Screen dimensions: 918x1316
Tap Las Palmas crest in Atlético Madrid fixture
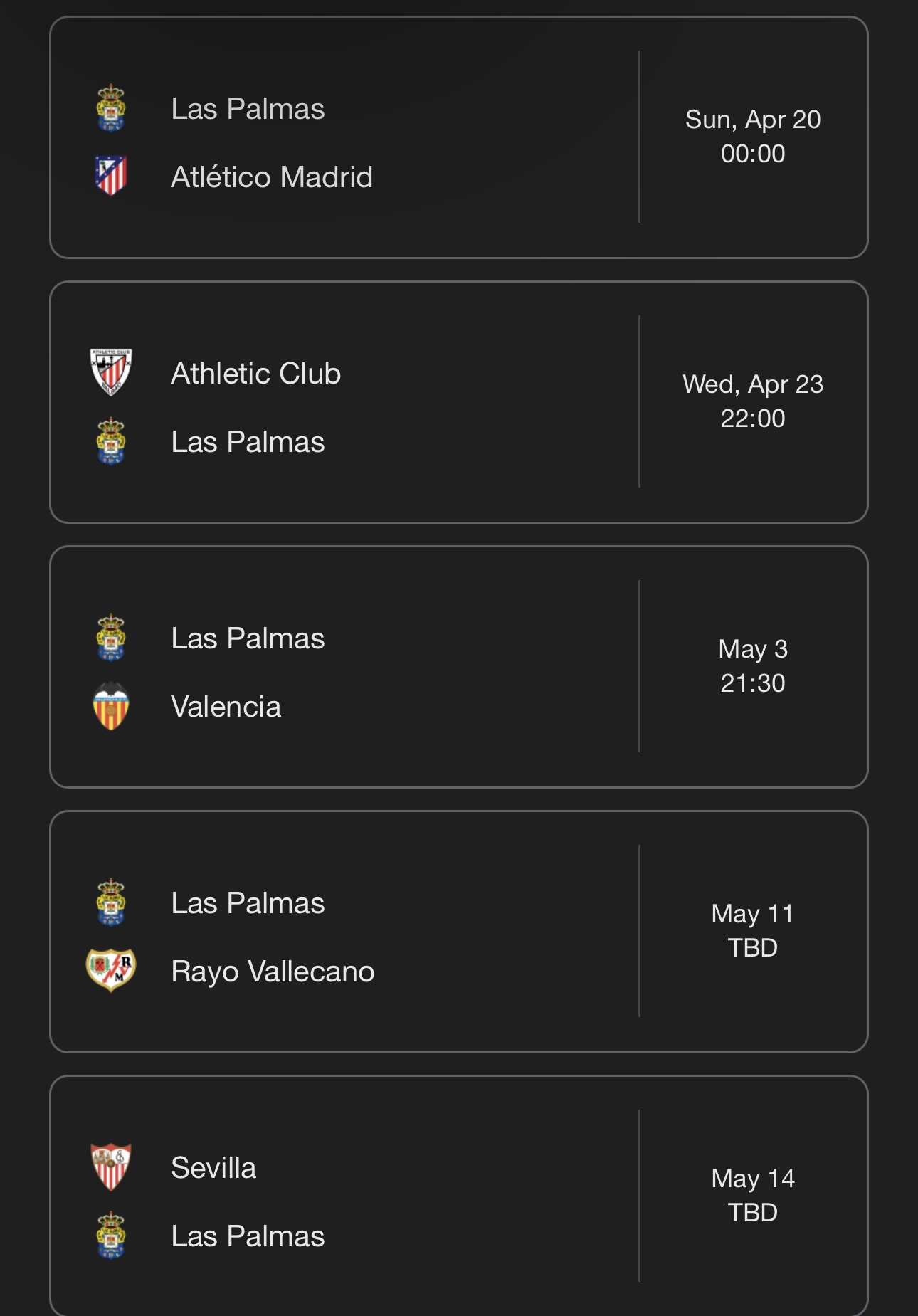111,108
